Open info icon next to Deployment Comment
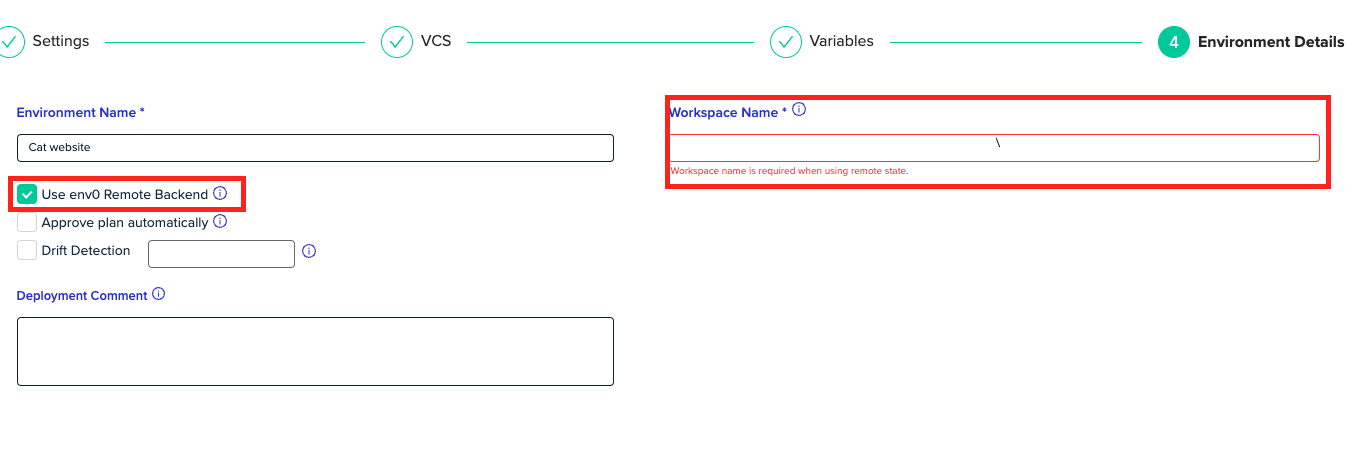The height and width of the screenshot is (450, 1368). pyautogui.click(x=158, y=294)
